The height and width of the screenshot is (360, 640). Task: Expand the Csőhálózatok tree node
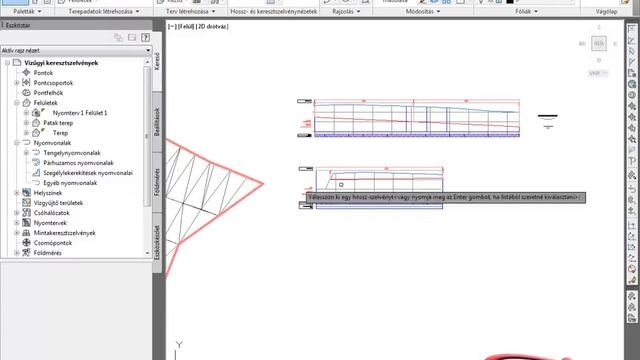coord(17,213)
